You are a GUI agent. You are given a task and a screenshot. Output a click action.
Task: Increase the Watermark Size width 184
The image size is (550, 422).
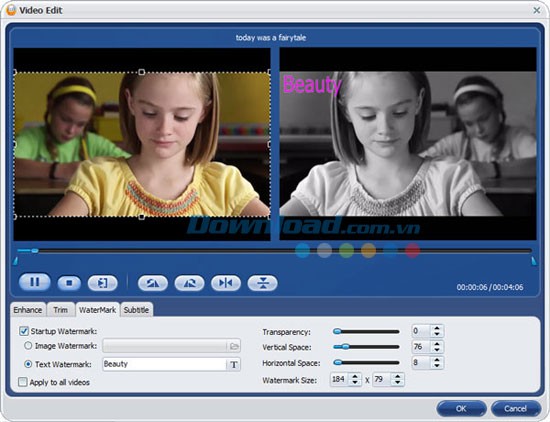coord(355,376)
